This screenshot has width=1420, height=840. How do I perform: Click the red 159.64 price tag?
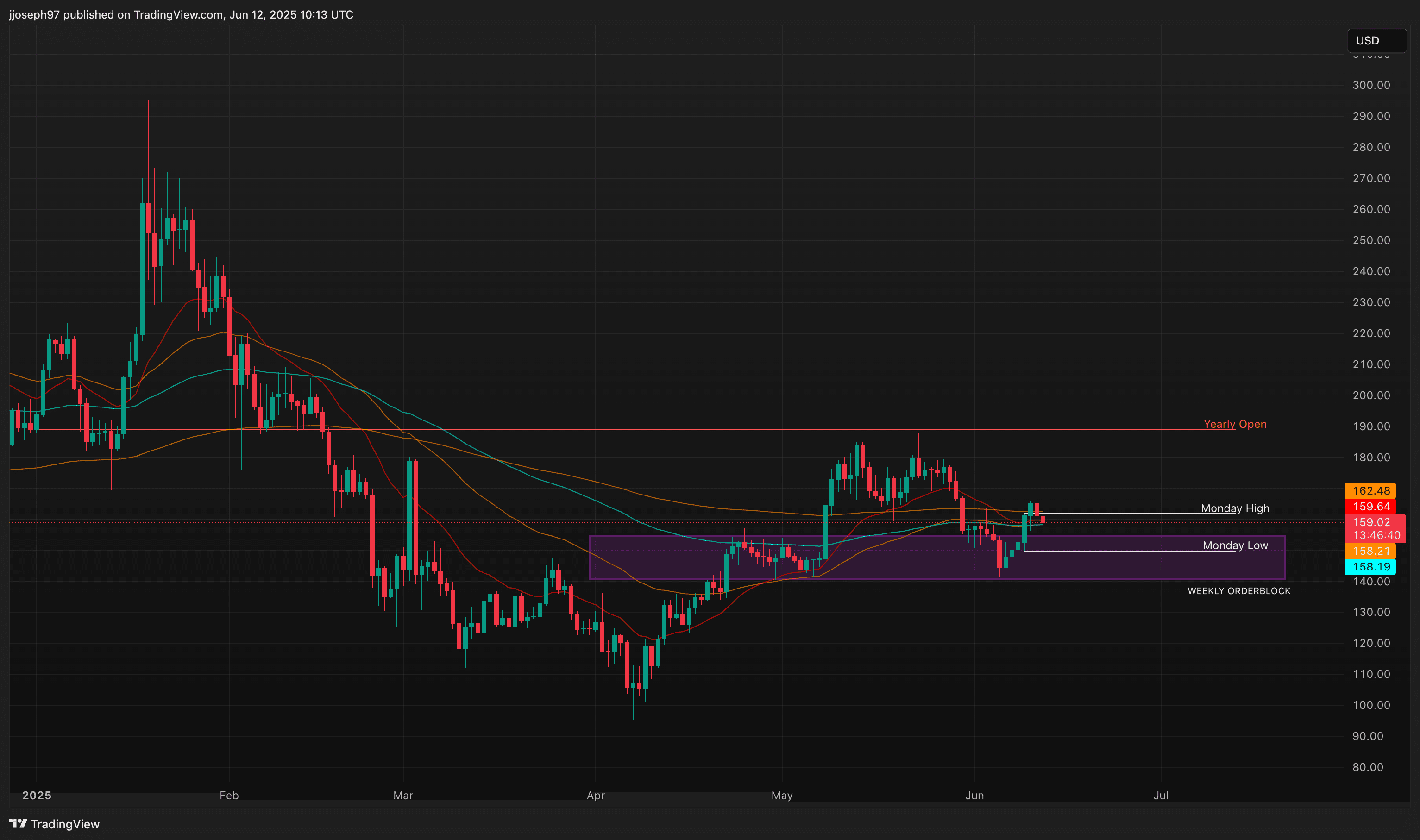tap(1370, 507)
